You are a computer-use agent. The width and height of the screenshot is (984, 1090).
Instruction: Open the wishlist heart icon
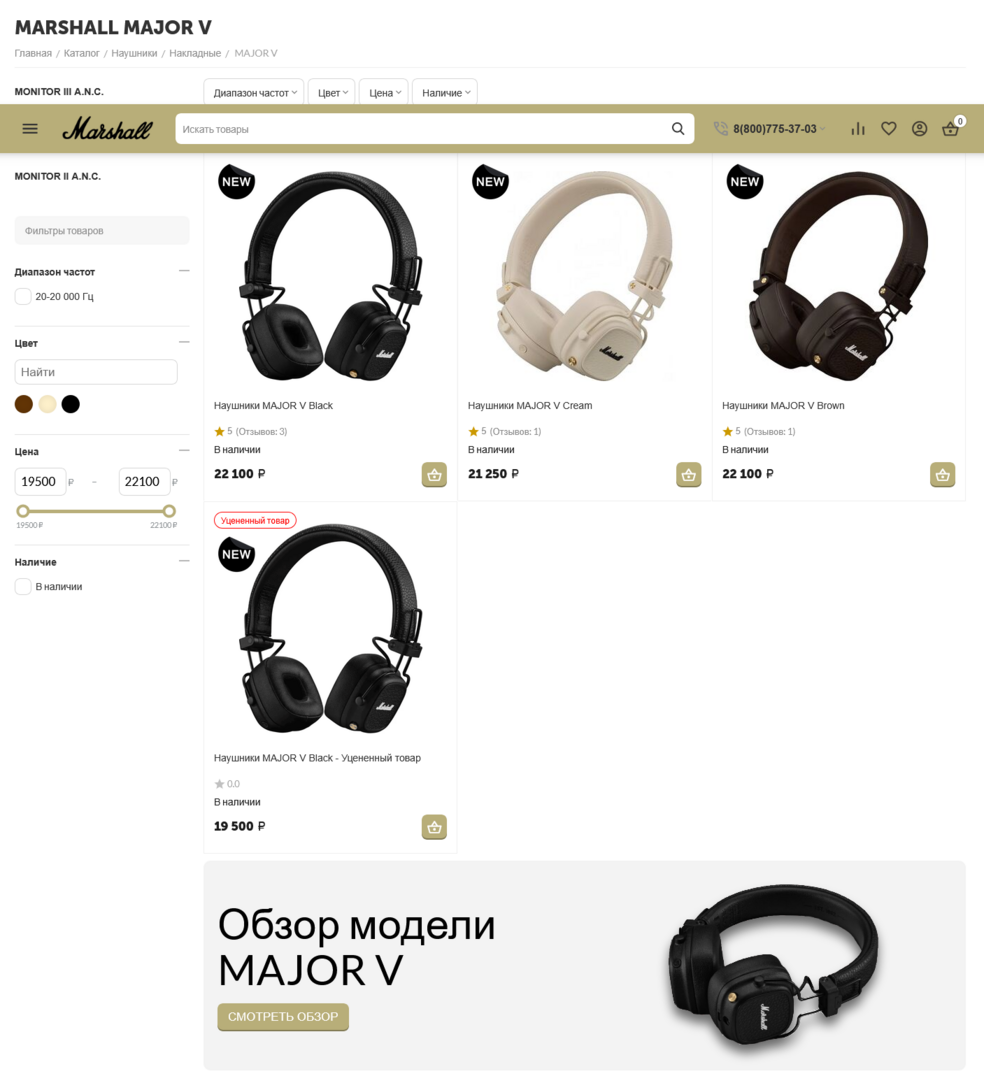pyautogui.click(x=889, y=129)
